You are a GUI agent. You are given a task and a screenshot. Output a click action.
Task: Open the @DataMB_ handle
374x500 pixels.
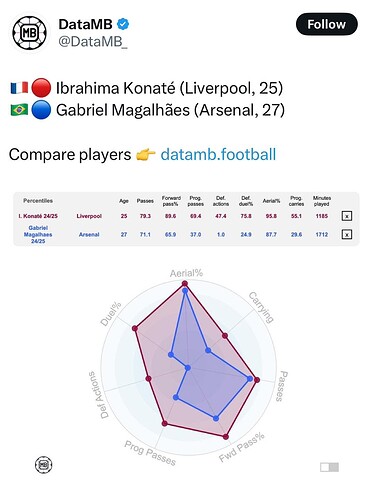tap(93, 42)
